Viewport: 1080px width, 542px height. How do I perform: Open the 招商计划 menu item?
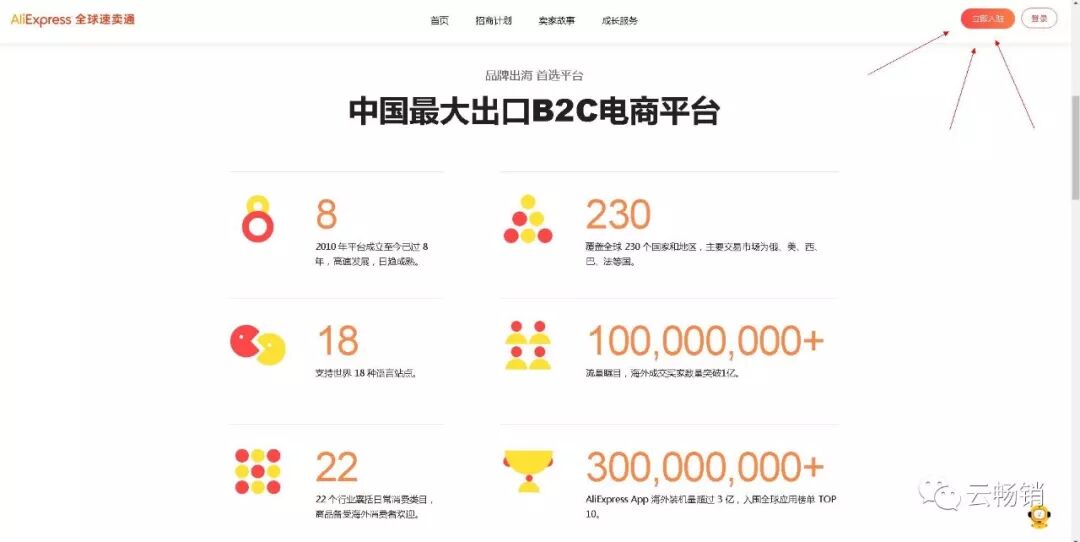tap(493, 21)
